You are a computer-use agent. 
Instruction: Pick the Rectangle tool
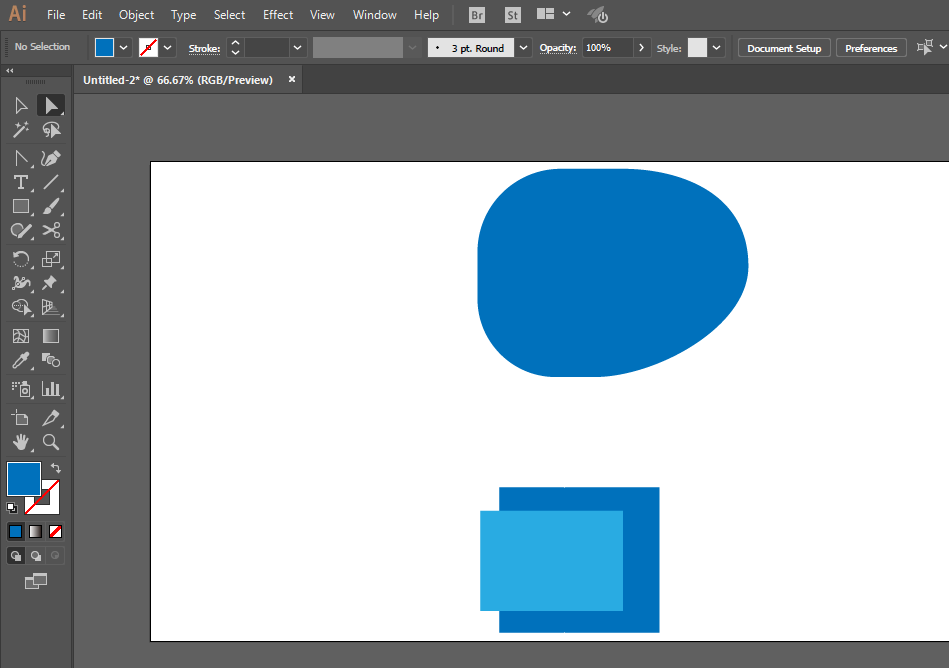tap(21, 206)
